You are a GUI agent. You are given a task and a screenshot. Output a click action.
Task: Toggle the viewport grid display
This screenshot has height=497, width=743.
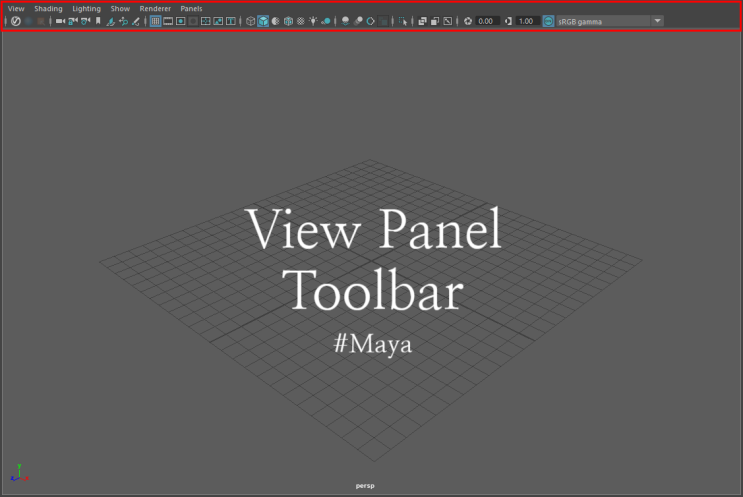155,21
